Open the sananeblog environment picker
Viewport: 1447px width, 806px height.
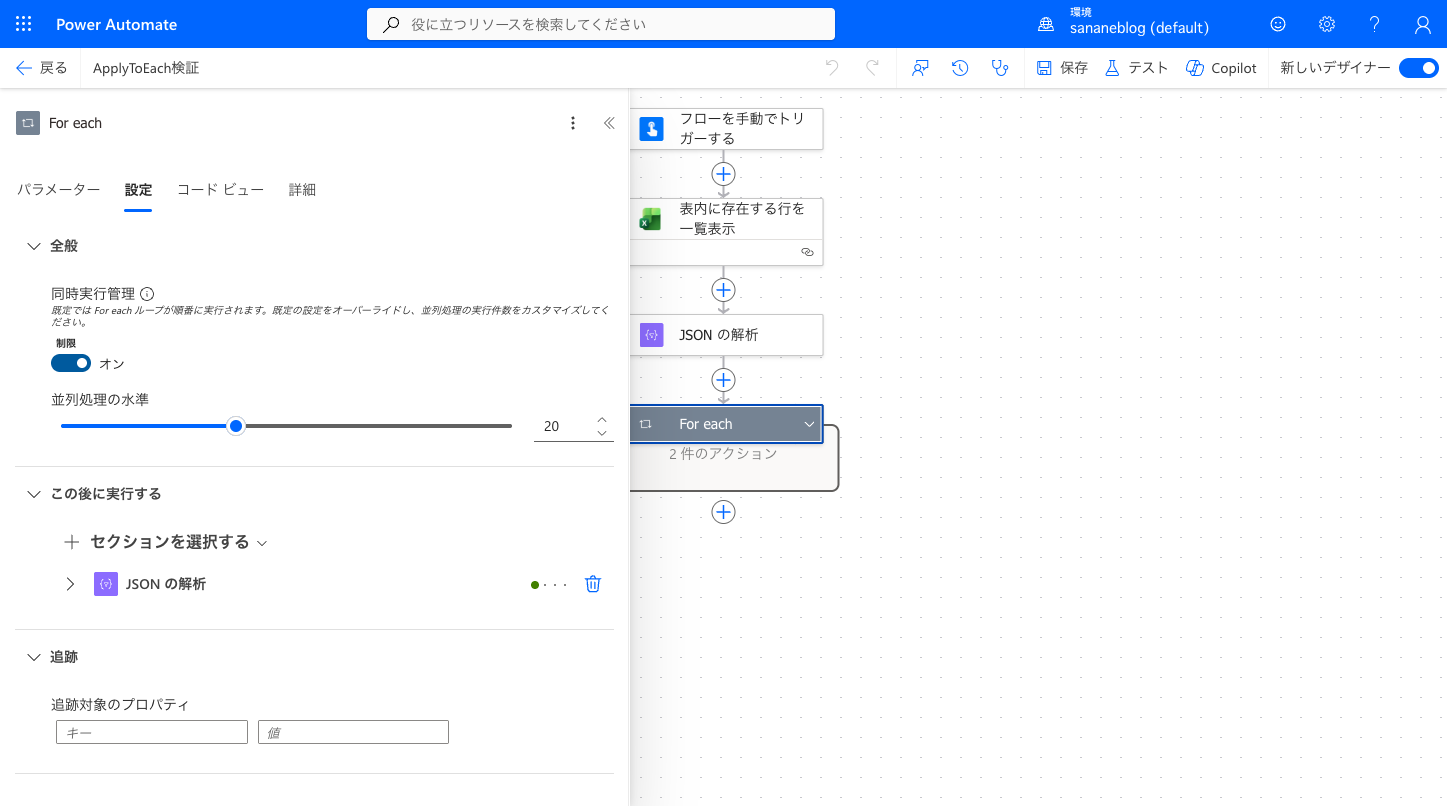[x=1124, y=24]
